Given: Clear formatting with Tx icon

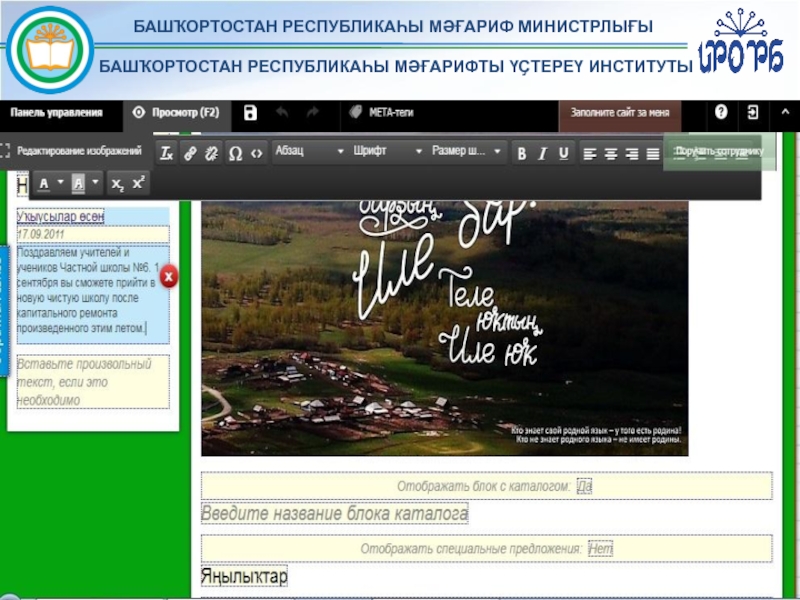Looking at the screenshot, I should (166, 153).
